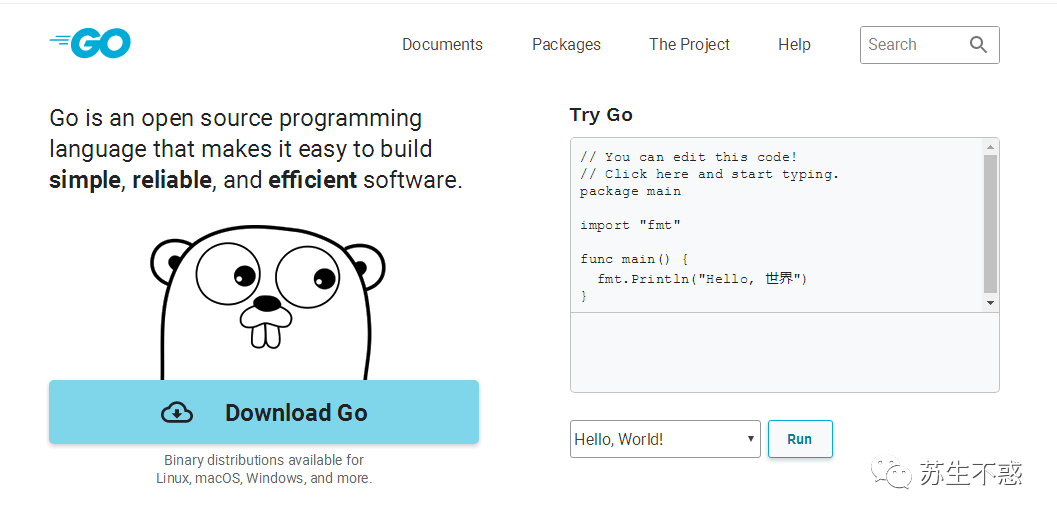
Task: Open the Documents menu item
Action: (x=442, y=45)
